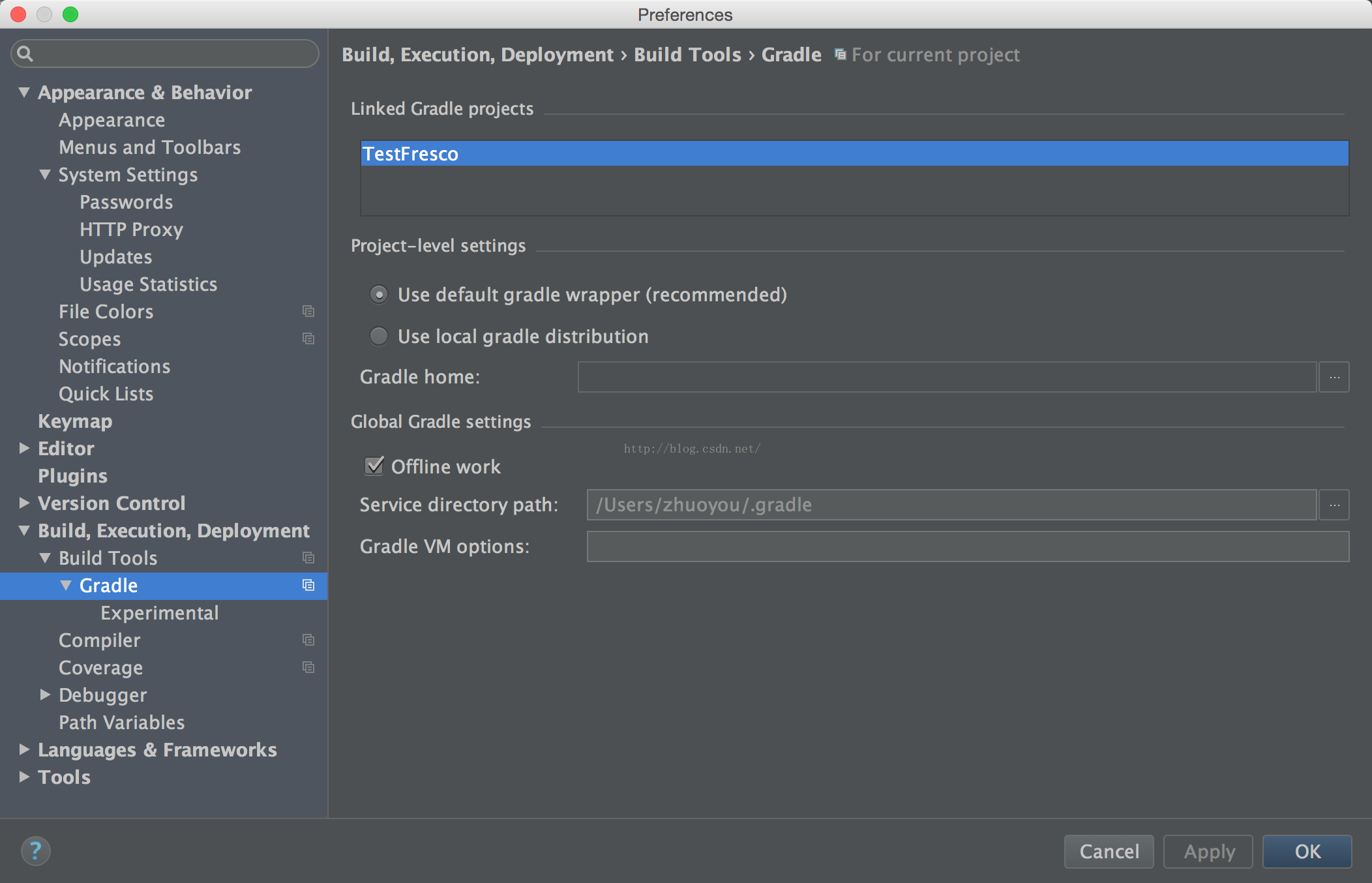Click the Gradle VM options field

pyautogui.click(x=968, y=546)
